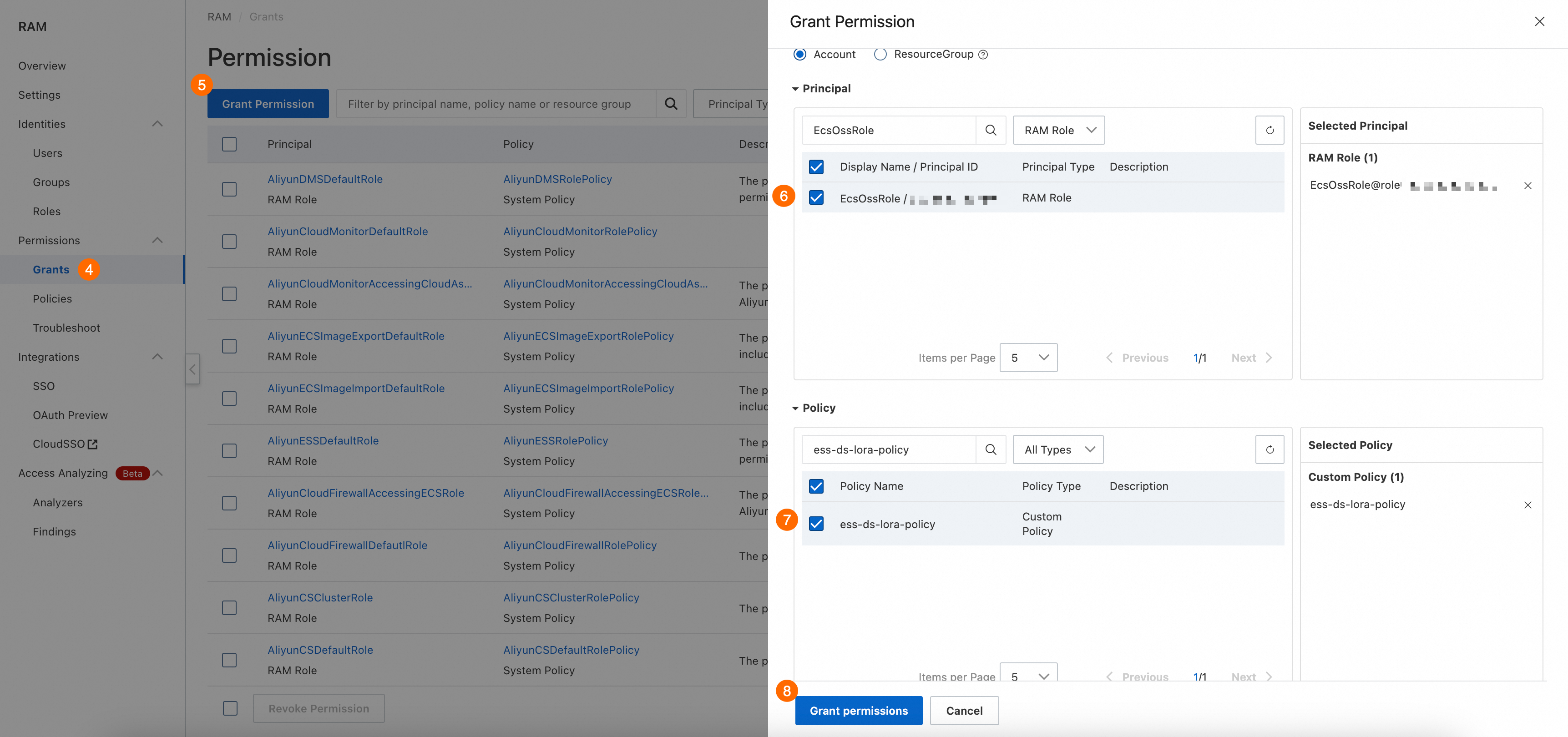Click the ResourceGroup help question icon

pos(982,55)
